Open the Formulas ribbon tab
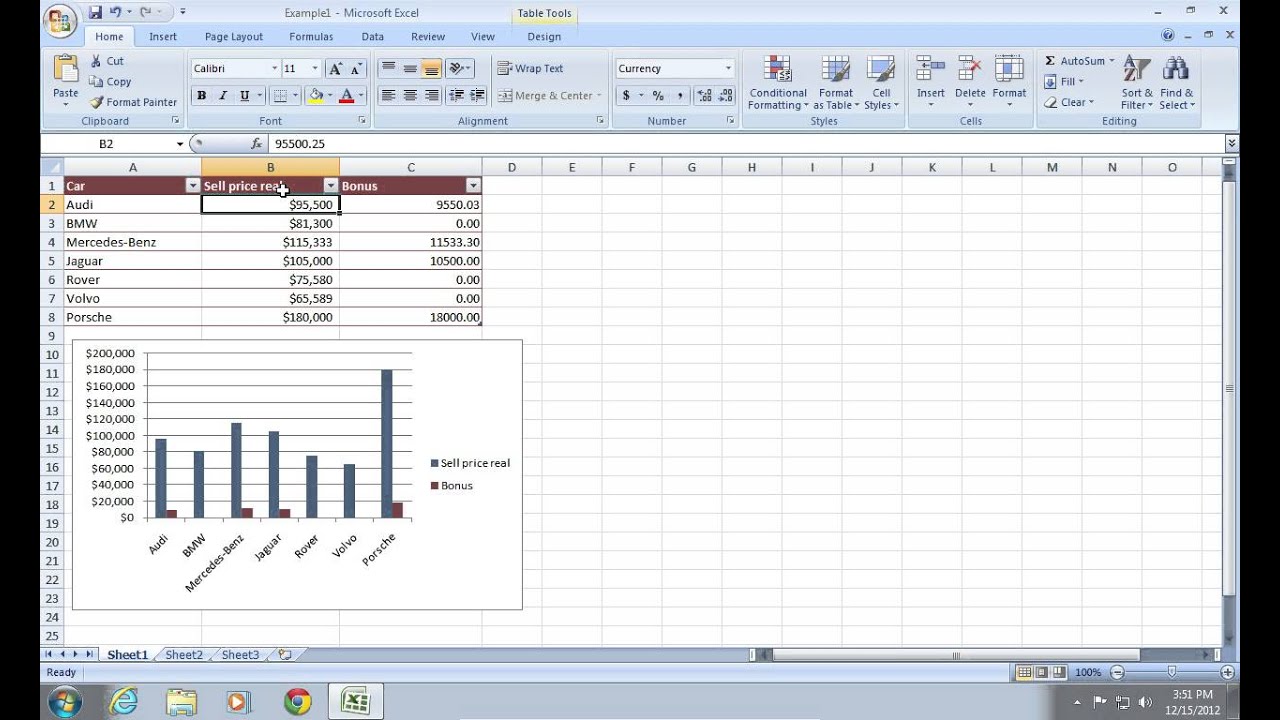1280x720 pixels. [311, 37]
